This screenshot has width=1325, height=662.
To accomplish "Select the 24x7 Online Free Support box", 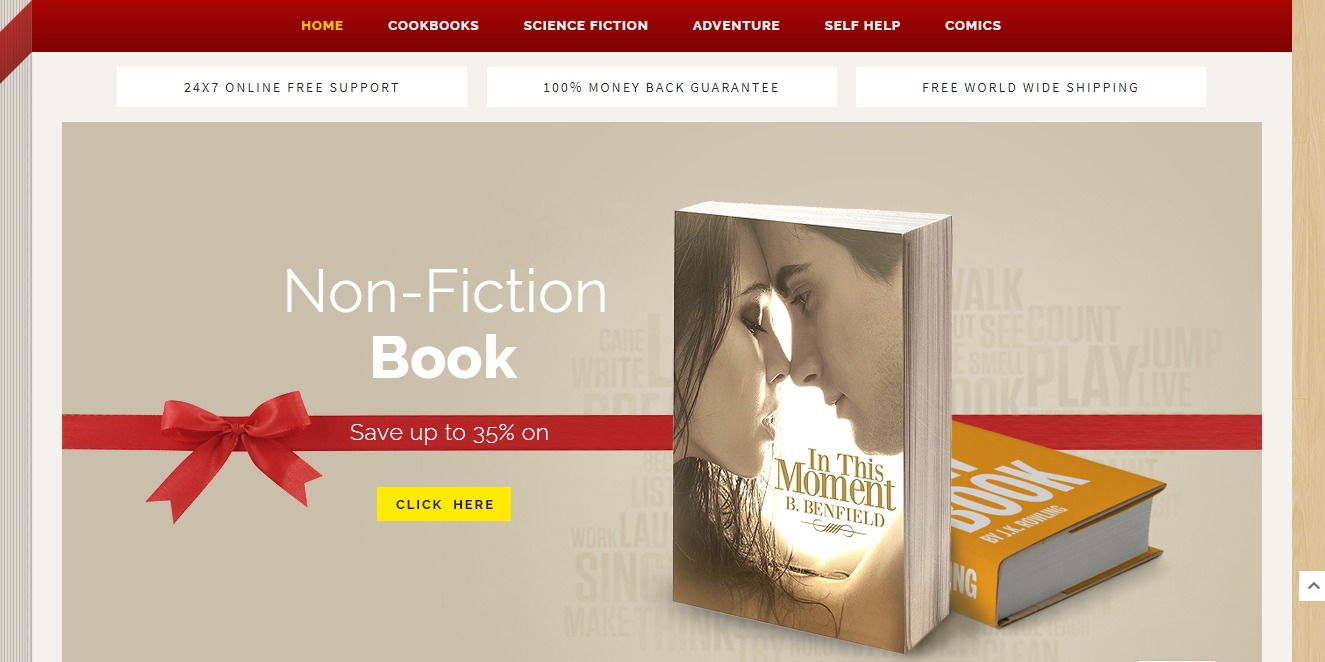I will [x=292, y=87].
